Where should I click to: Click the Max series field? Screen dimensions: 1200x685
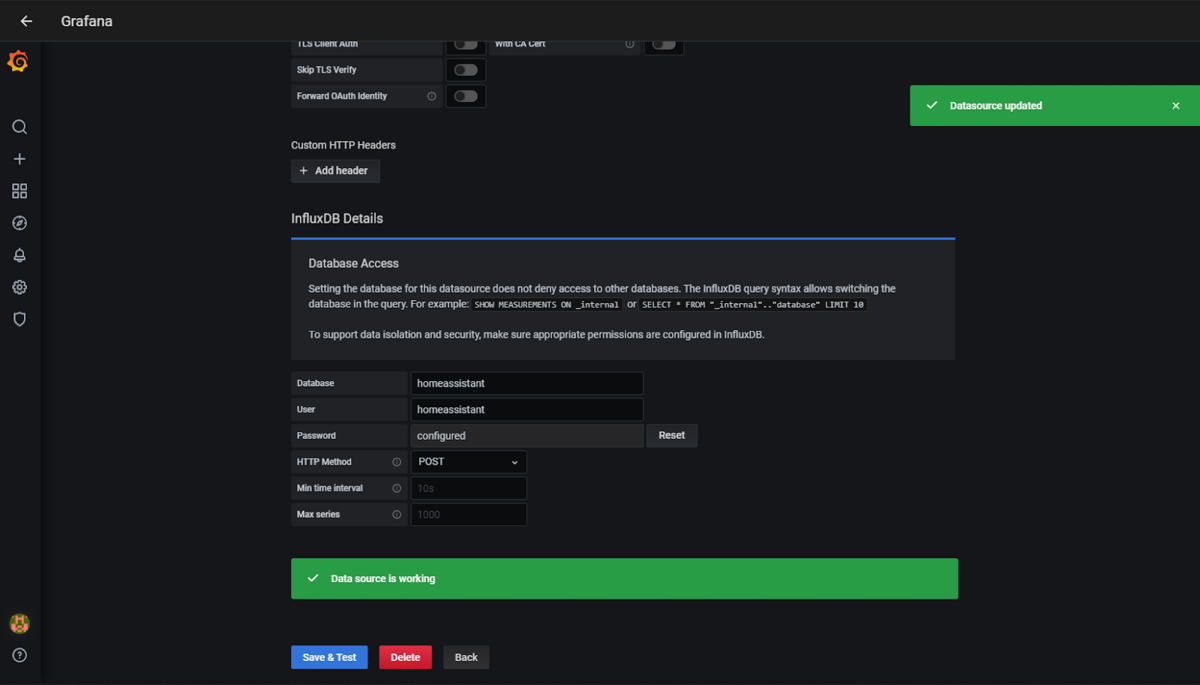tap(469, 514)
